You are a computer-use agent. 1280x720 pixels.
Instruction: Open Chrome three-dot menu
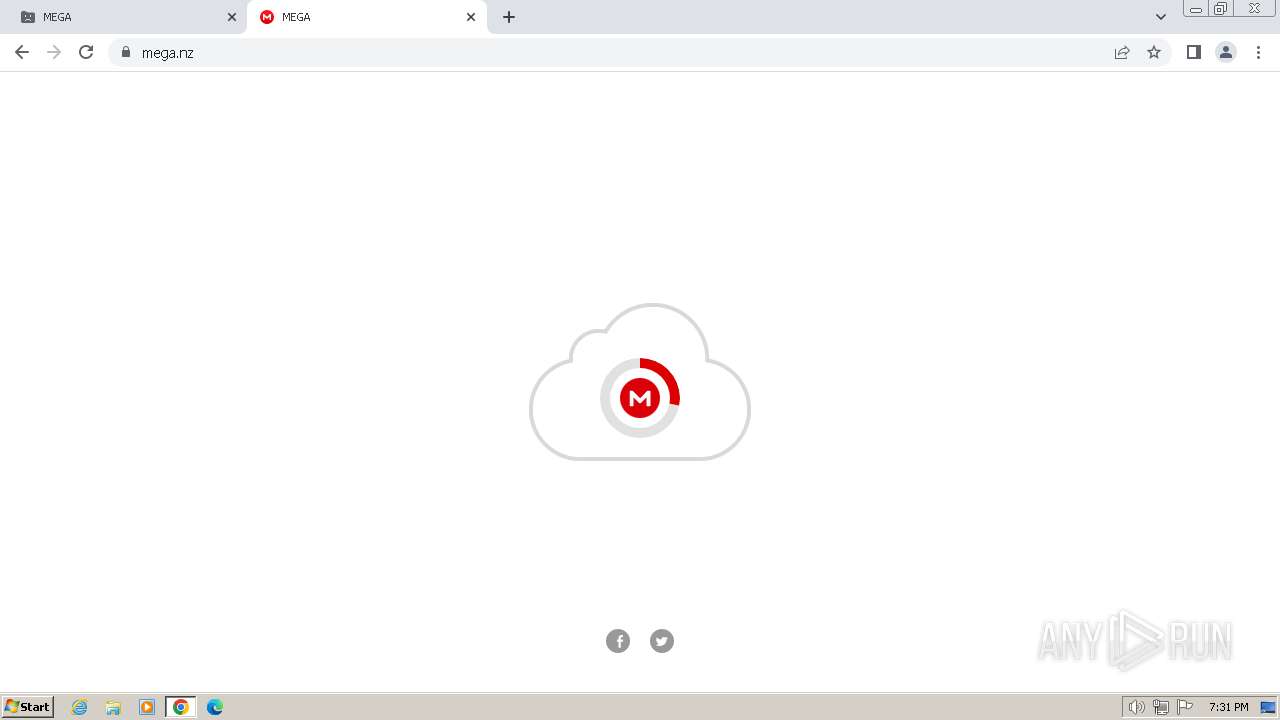point(1259,52)
